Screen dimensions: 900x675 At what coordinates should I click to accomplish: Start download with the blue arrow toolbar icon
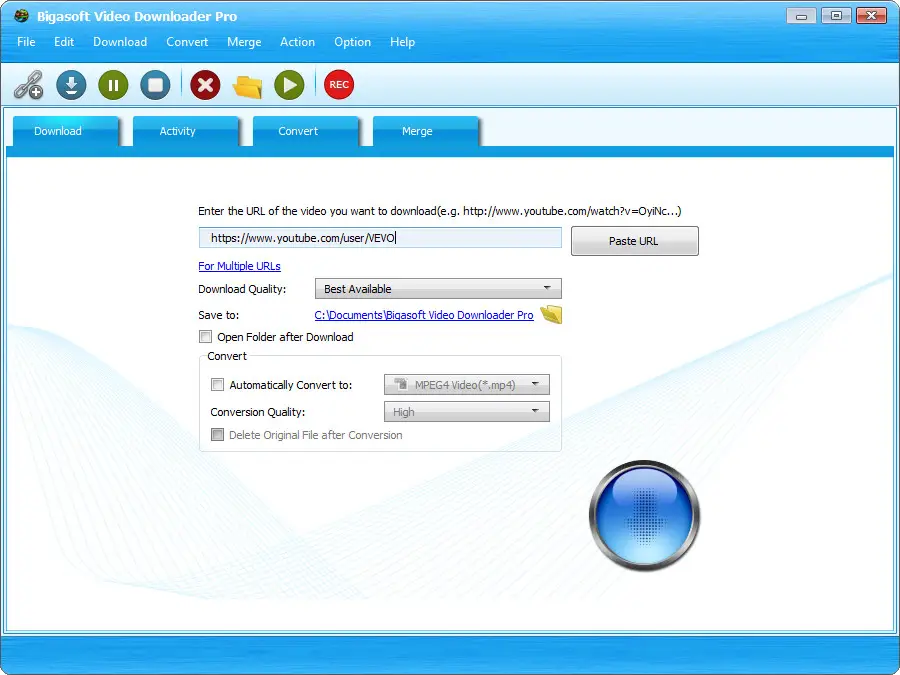pos(71,85)
